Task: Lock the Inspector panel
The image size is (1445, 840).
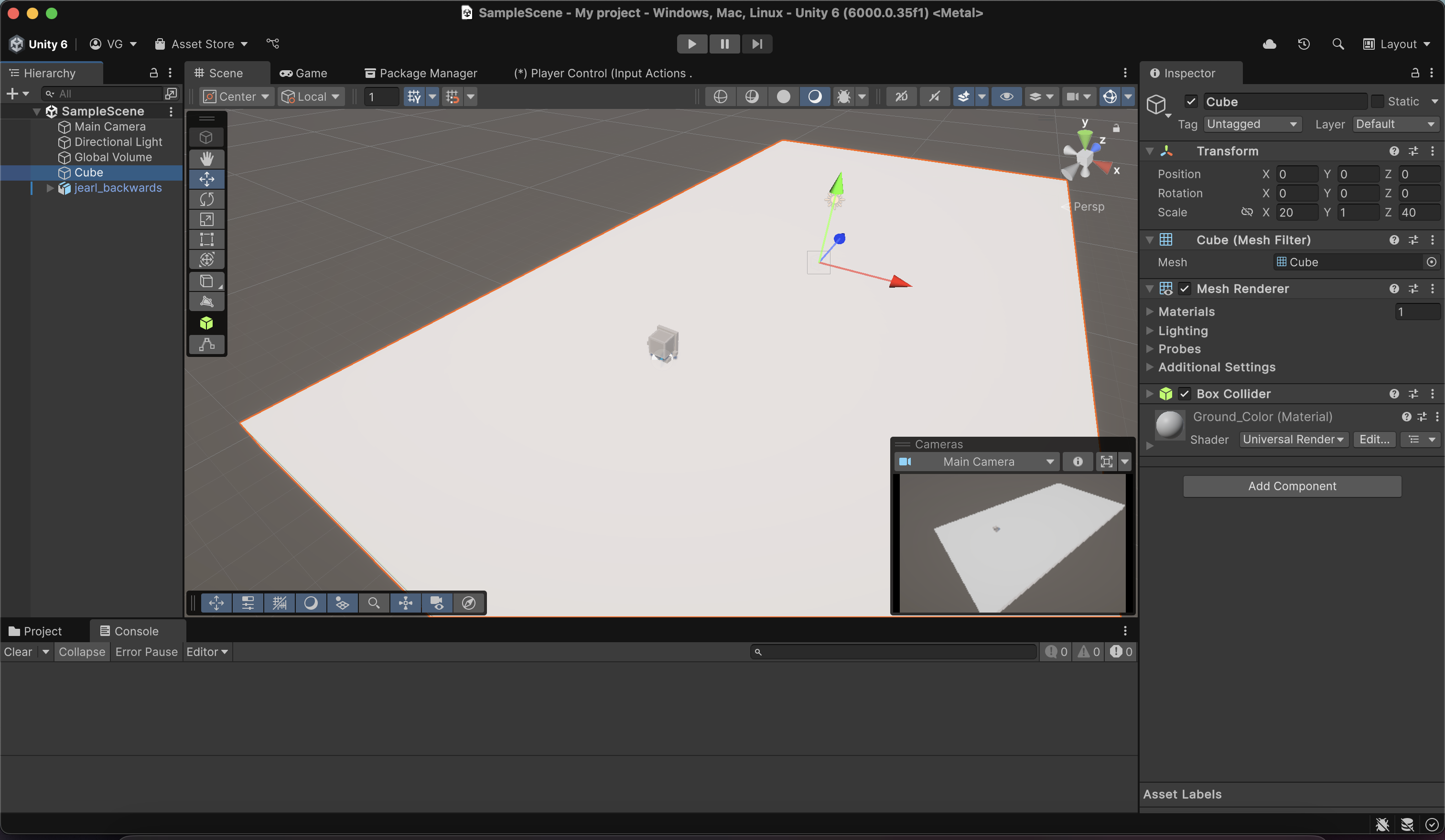Action: point(1415,73)
